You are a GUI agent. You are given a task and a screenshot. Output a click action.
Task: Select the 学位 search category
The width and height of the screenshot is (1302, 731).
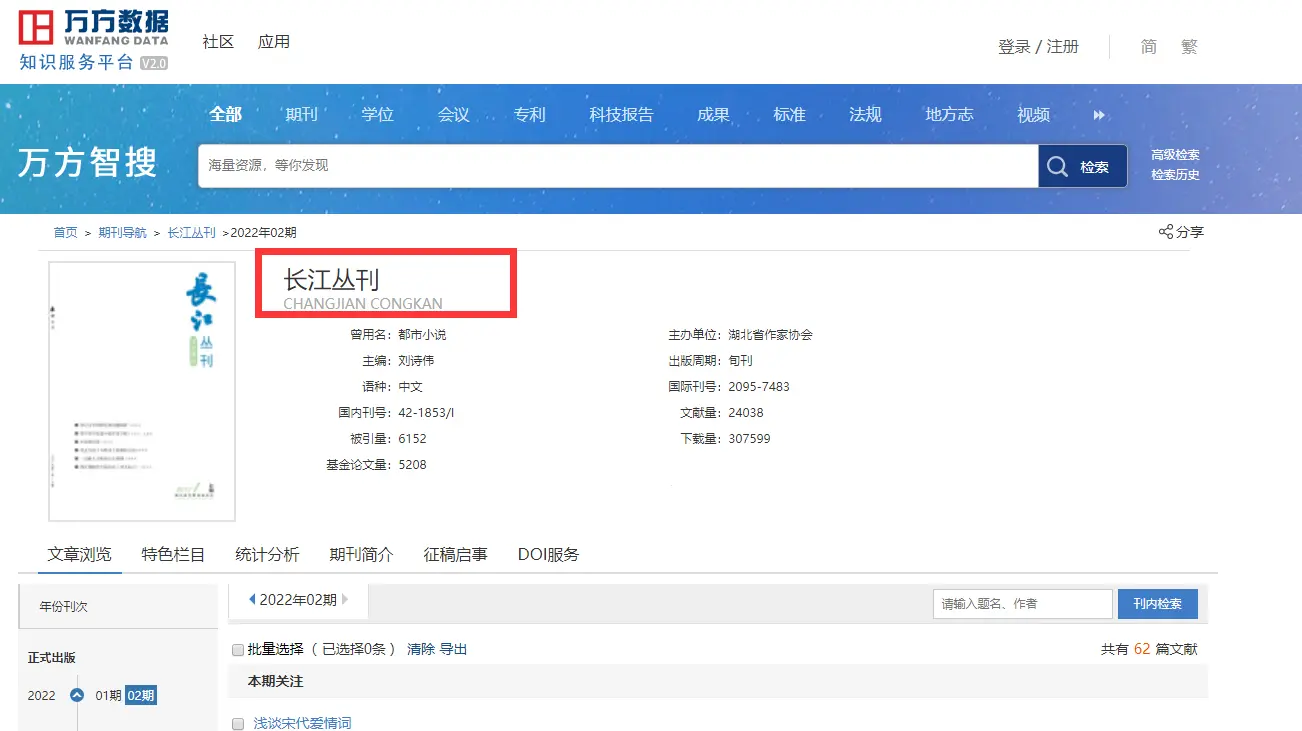point(378,114)
